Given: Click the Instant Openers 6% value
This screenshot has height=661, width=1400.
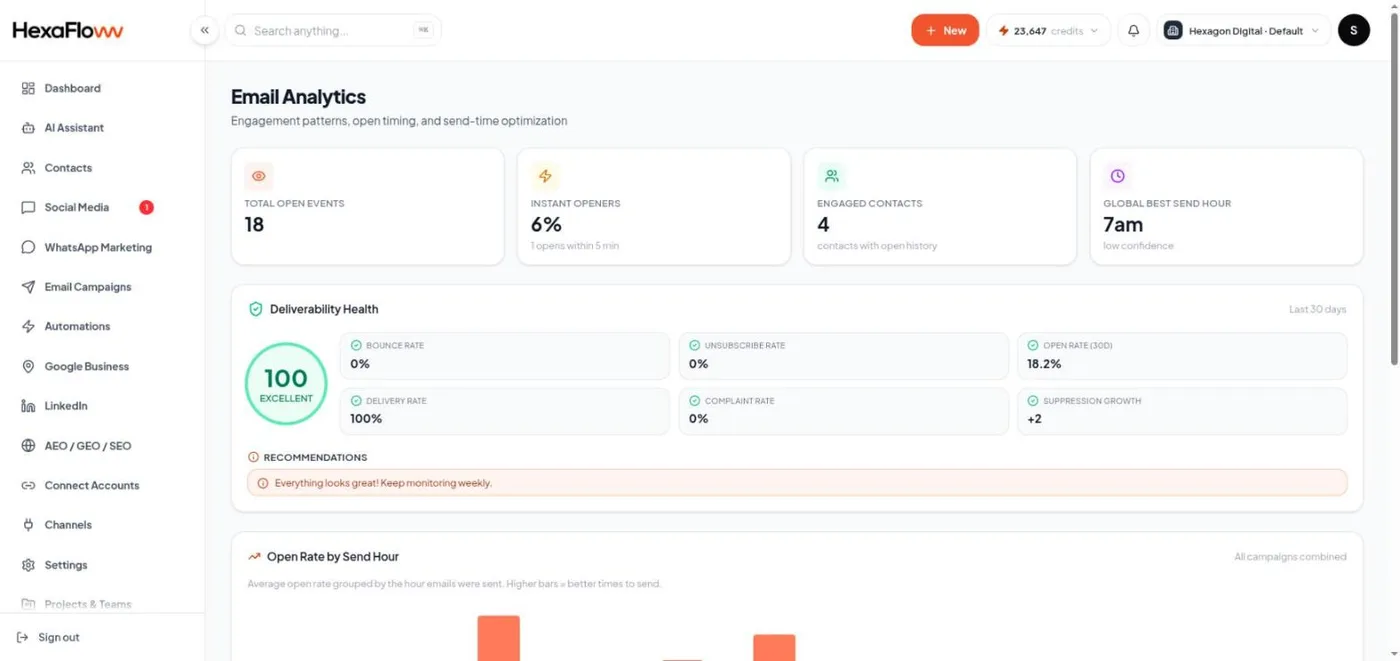Looking at the screenshot, I should click(546, 225).
